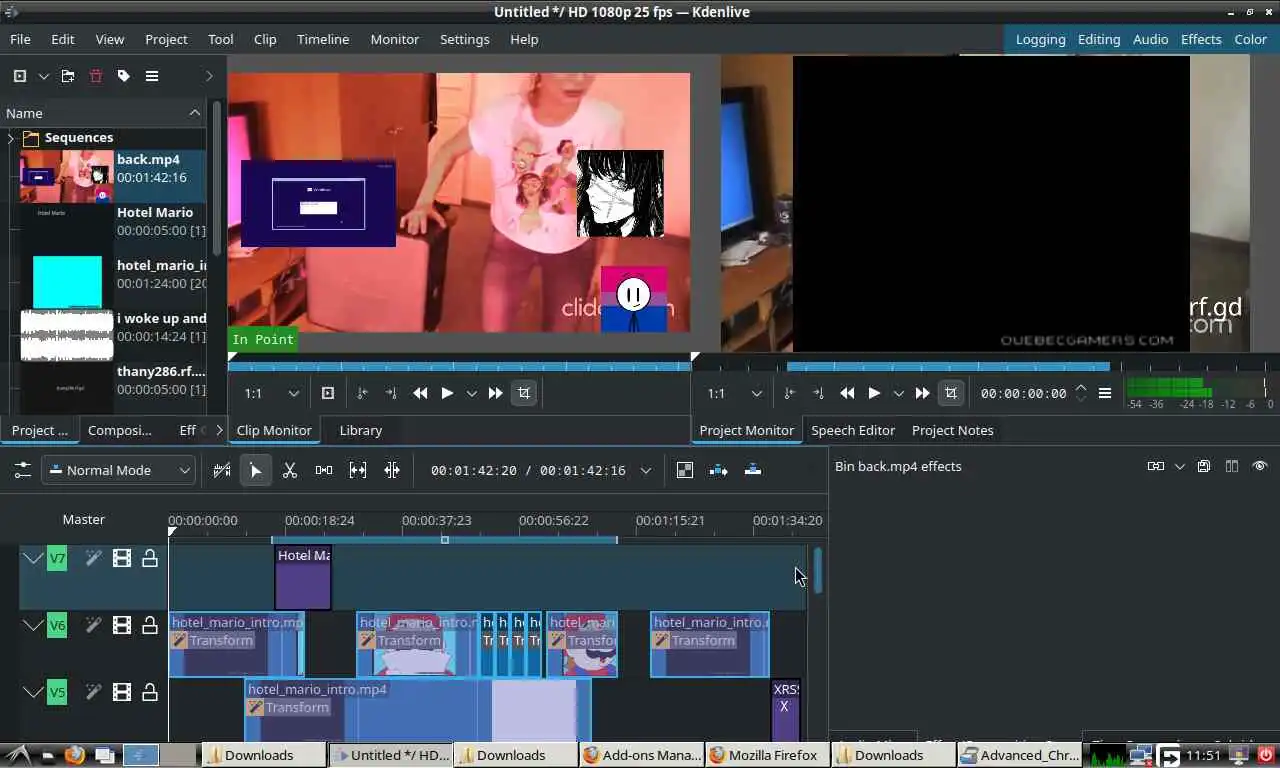Disable effects on track V7 wand icon
The image size is (1280, 768).
pyautogui.click(x=93, y=558)
